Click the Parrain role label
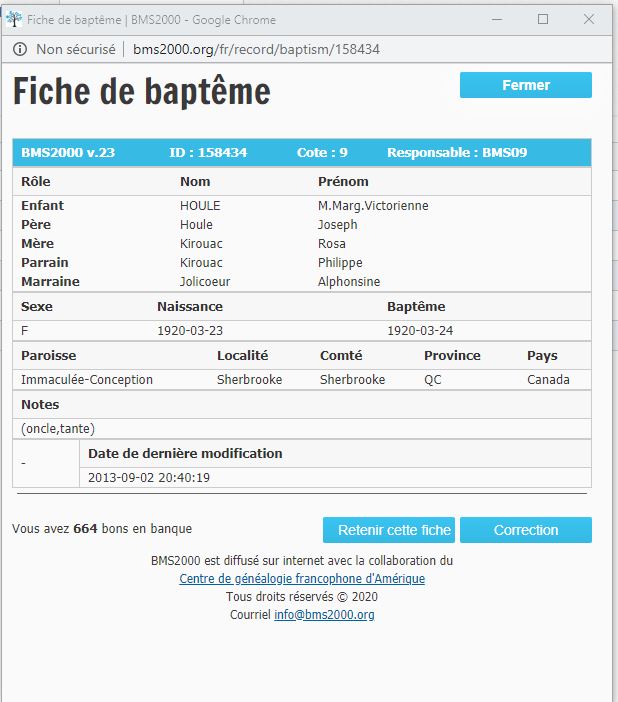 pos(45,263)
